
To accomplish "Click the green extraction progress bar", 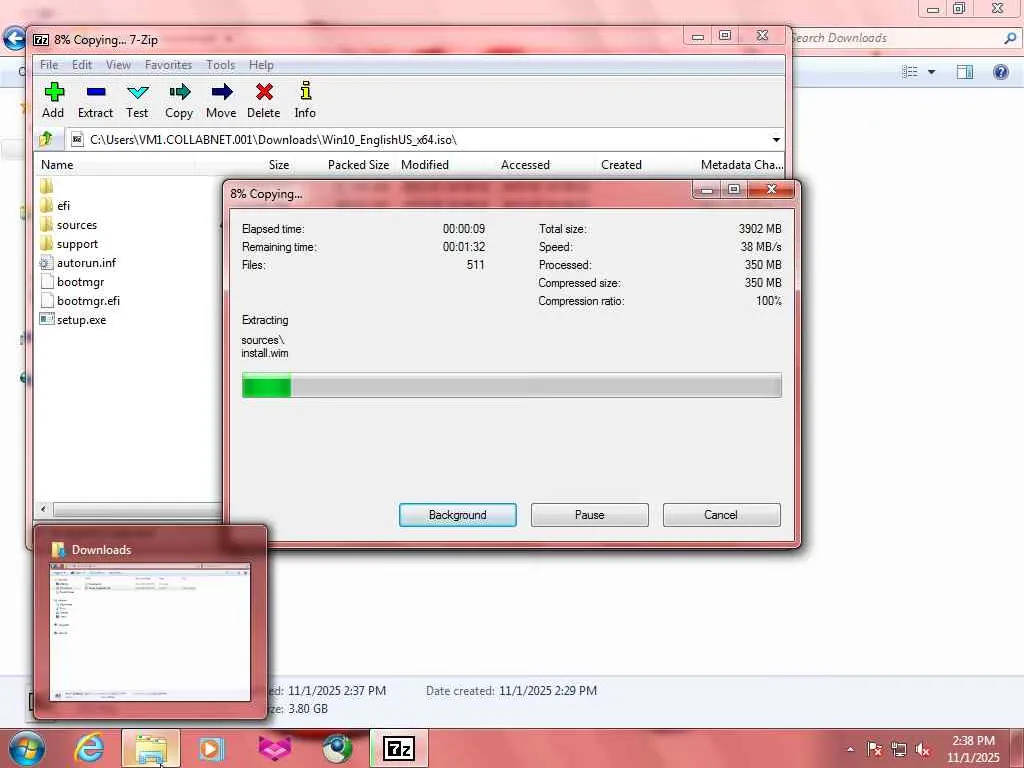I will click(x=511, y=385).
